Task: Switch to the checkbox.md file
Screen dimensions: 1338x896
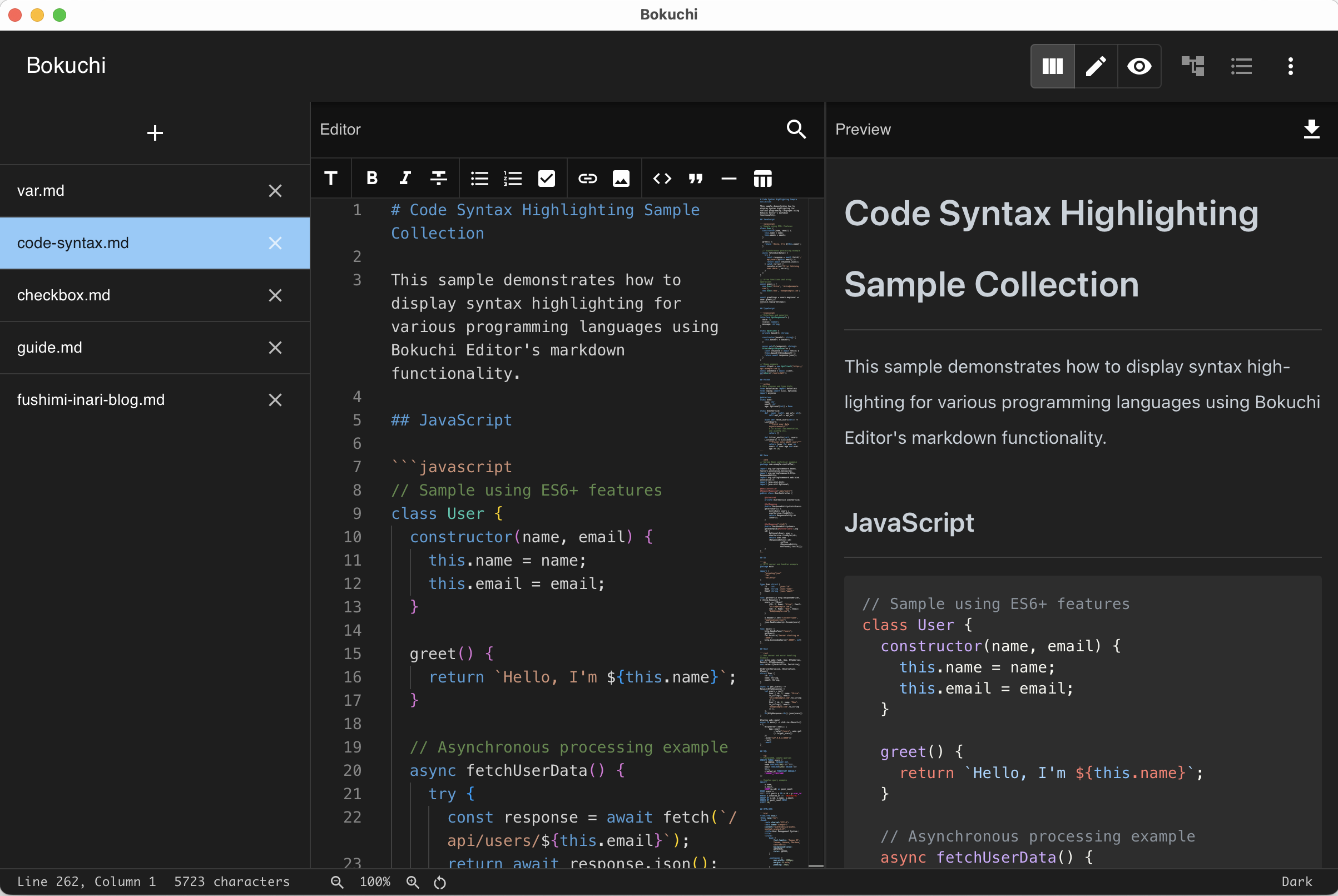Action: tap(114, 295)
